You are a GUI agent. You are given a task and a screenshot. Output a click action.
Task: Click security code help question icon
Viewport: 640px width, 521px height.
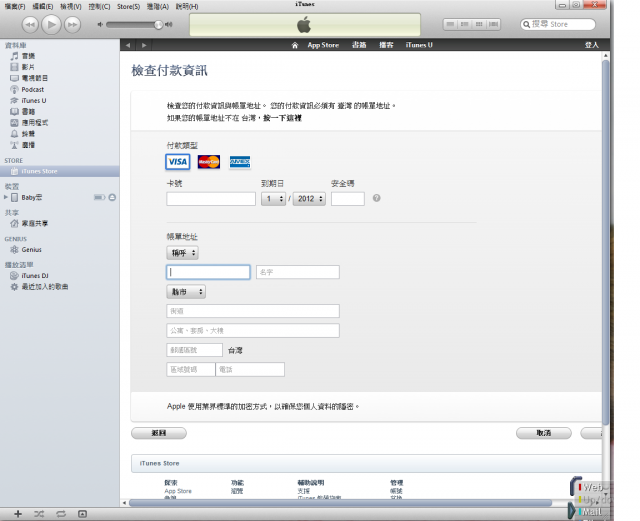(x=377, y=198)
